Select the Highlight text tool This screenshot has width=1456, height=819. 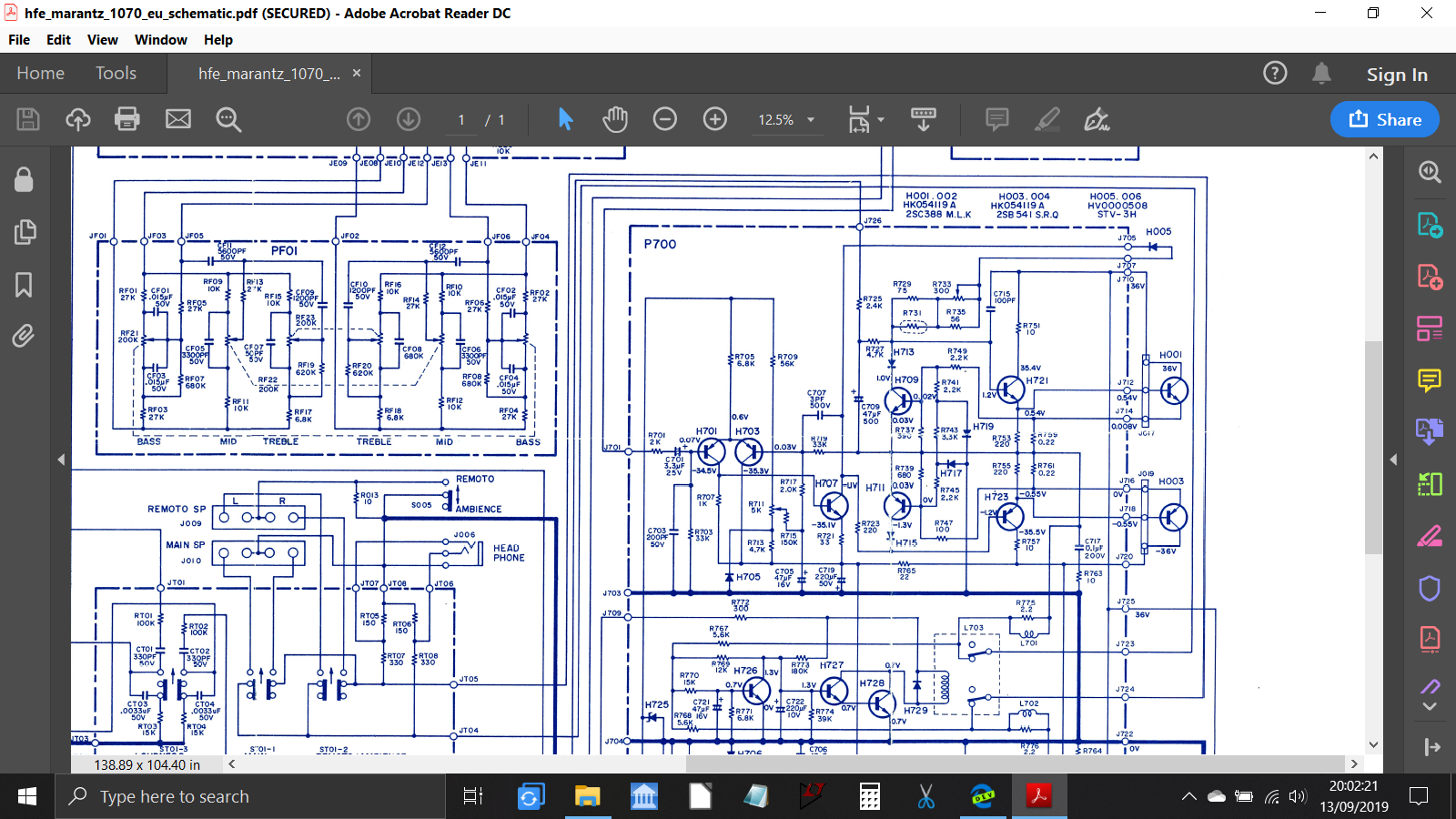(x=1047, y=119)
